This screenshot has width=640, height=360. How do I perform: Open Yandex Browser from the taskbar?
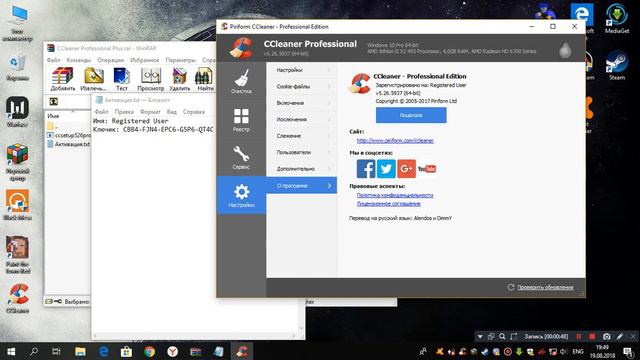point(172,351)
